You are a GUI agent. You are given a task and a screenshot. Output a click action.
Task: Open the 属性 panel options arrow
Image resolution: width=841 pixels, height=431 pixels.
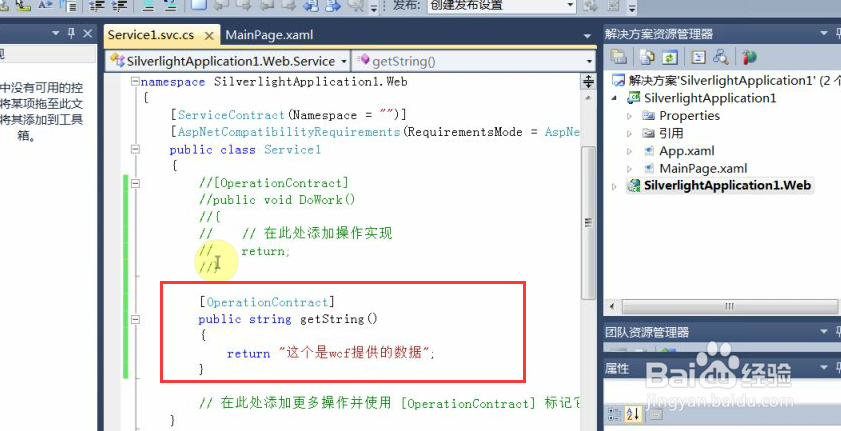click(825, 368)
